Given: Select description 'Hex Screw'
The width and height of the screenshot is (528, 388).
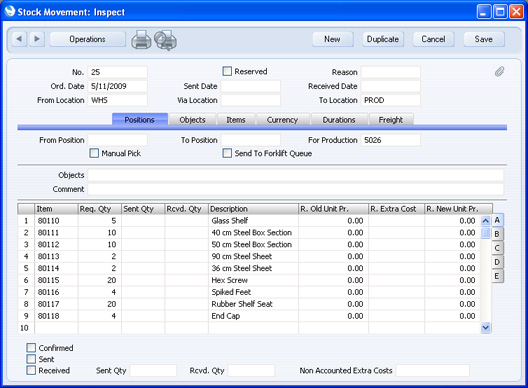Looking at the screenshot, I should 253,280.
